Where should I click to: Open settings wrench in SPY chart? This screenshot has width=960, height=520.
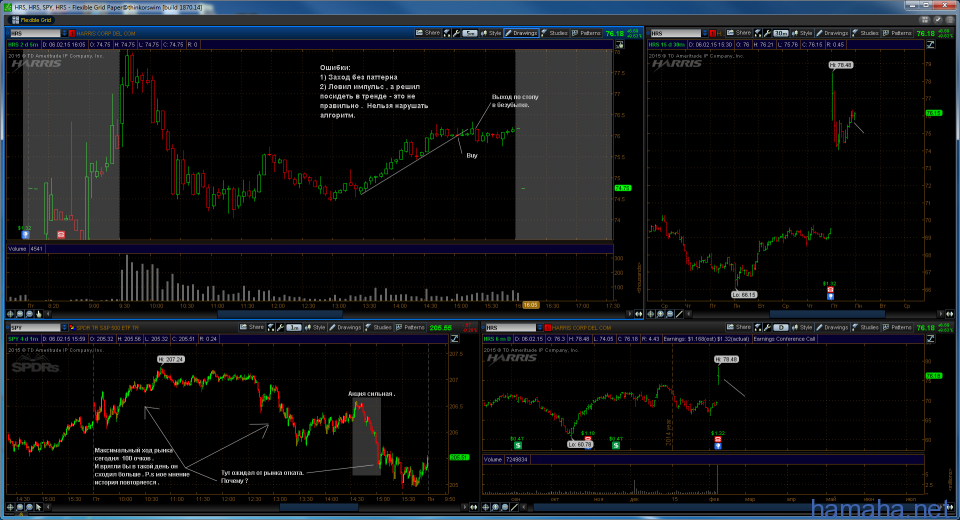point(280,328)
